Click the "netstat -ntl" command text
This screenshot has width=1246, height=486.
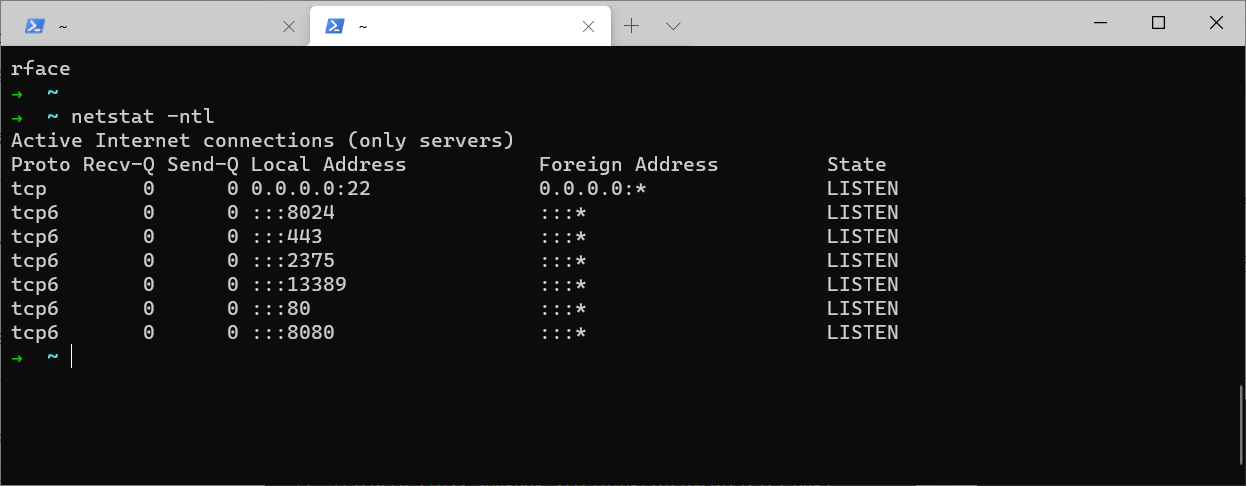[x=142, y=117]
